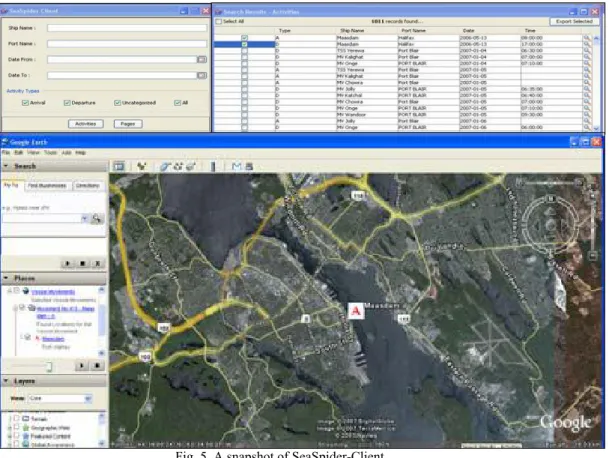Play the search results tour
609x458 pixels.
click(x=68, y=263)
